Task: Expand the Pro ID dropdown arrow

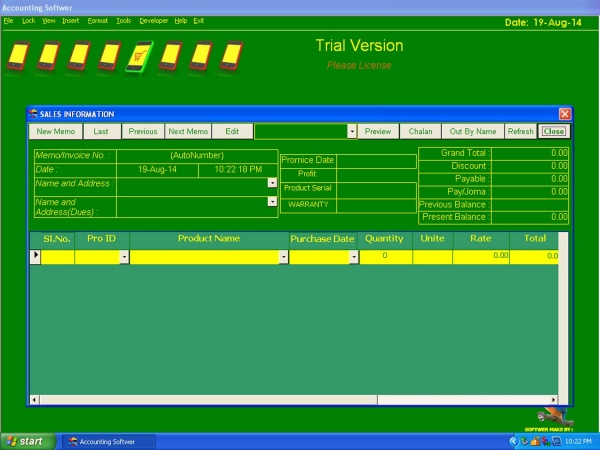Action: click(124, 257)
